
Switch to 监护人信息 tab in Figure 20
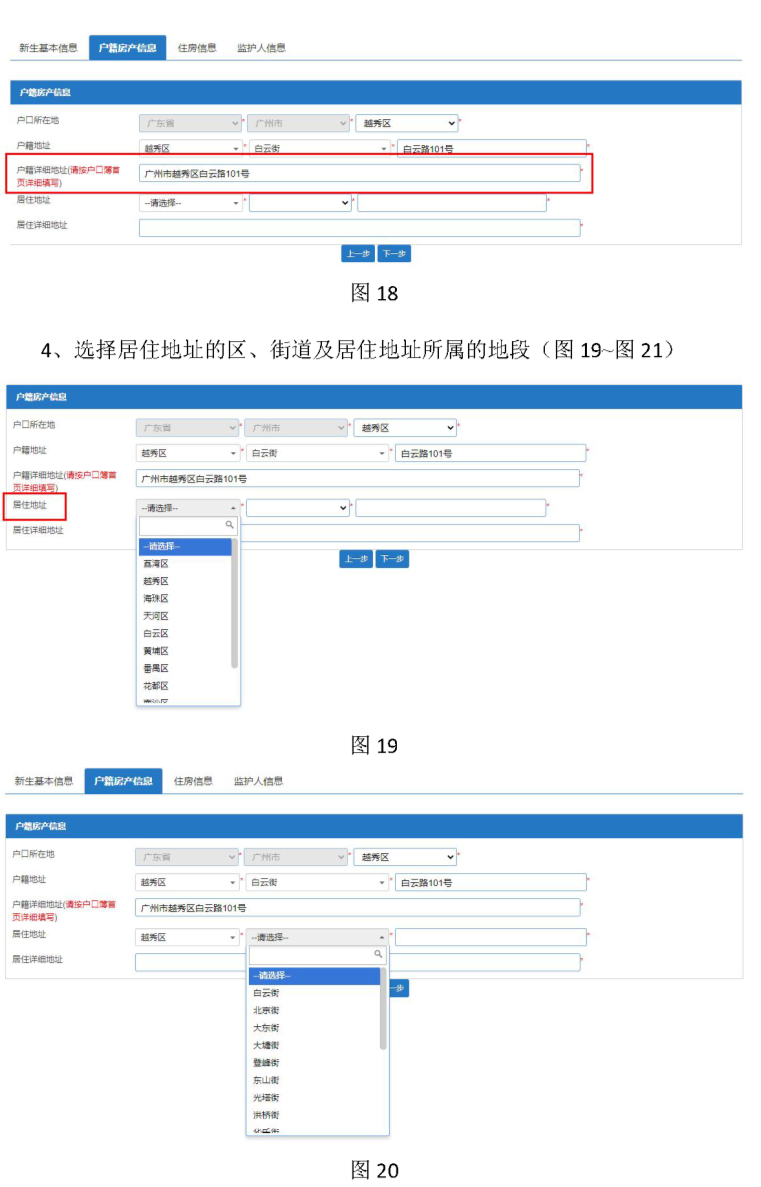click(258, 781)
